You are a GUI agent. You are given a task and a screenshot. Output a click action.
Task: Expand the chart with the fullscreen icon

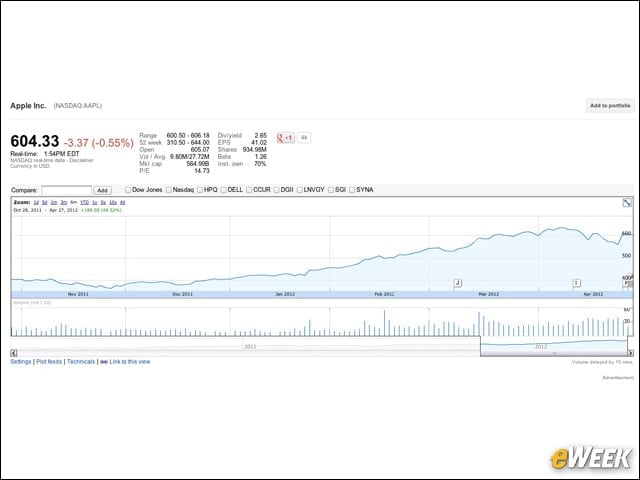627,202
